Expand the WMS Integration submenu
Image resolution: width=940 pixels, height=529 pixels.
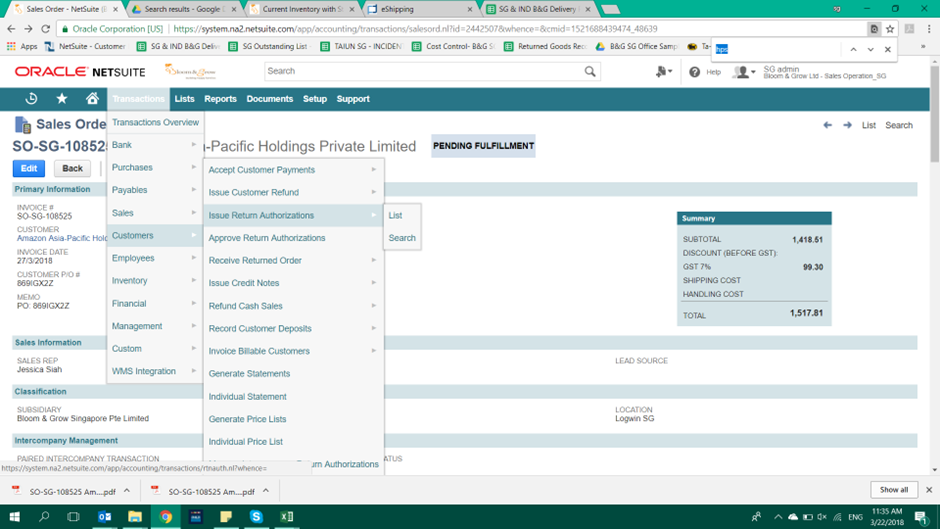click(155, 371)
